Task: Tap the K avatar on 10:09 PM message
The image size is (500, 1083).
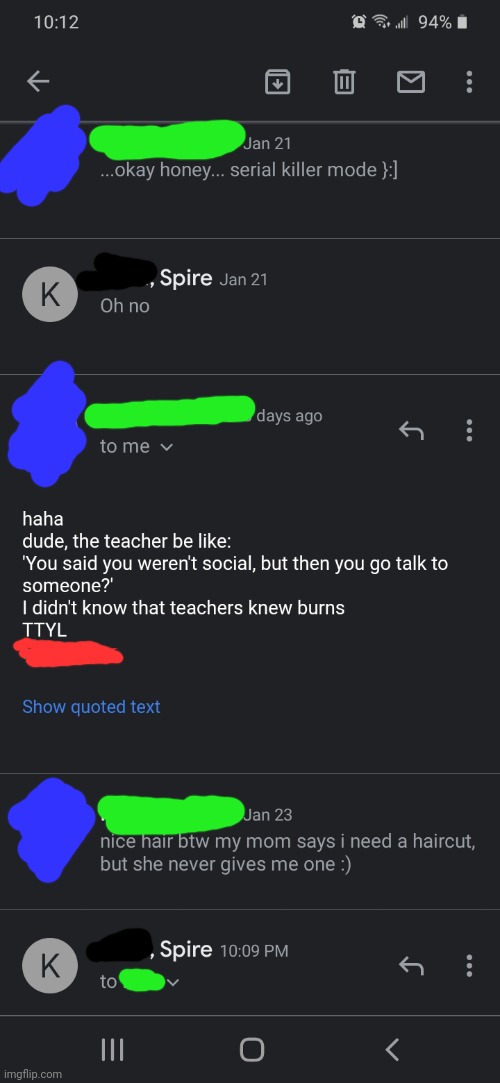Action: point(50,966)
